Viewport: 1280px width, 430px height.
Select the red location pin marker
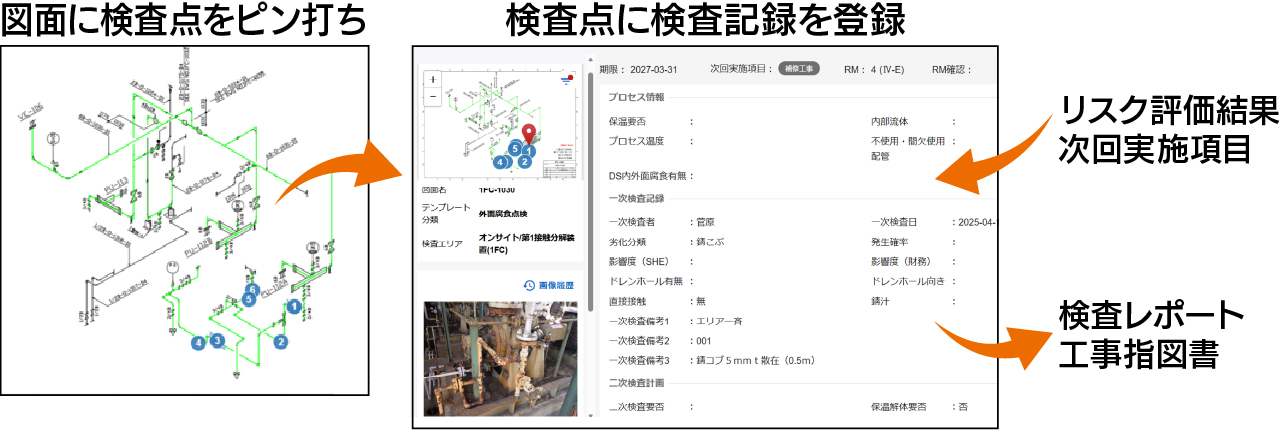(x=529, y=134)
